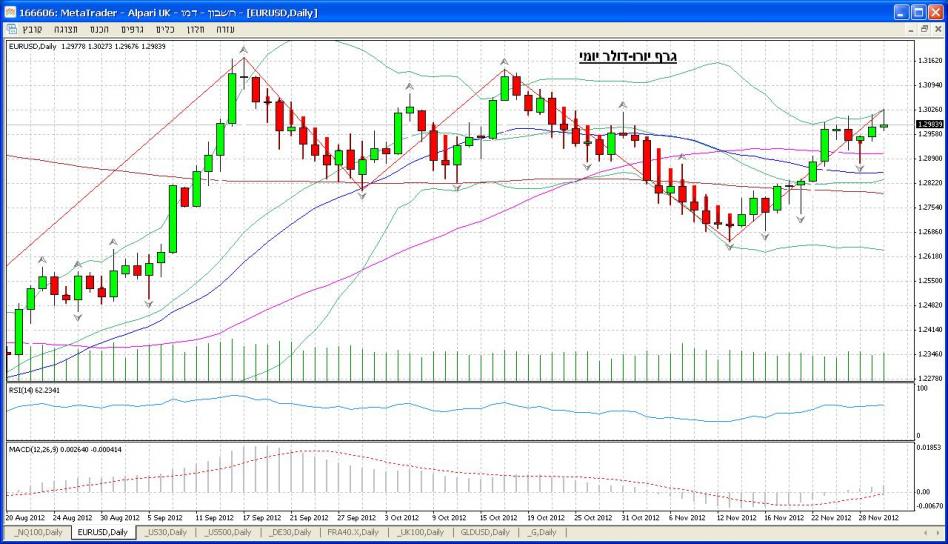The height and width of the screenshot is (544, 948).
Task: Switch to the _NQ100,Daily chart tab
Action: (x=38, y=532)
